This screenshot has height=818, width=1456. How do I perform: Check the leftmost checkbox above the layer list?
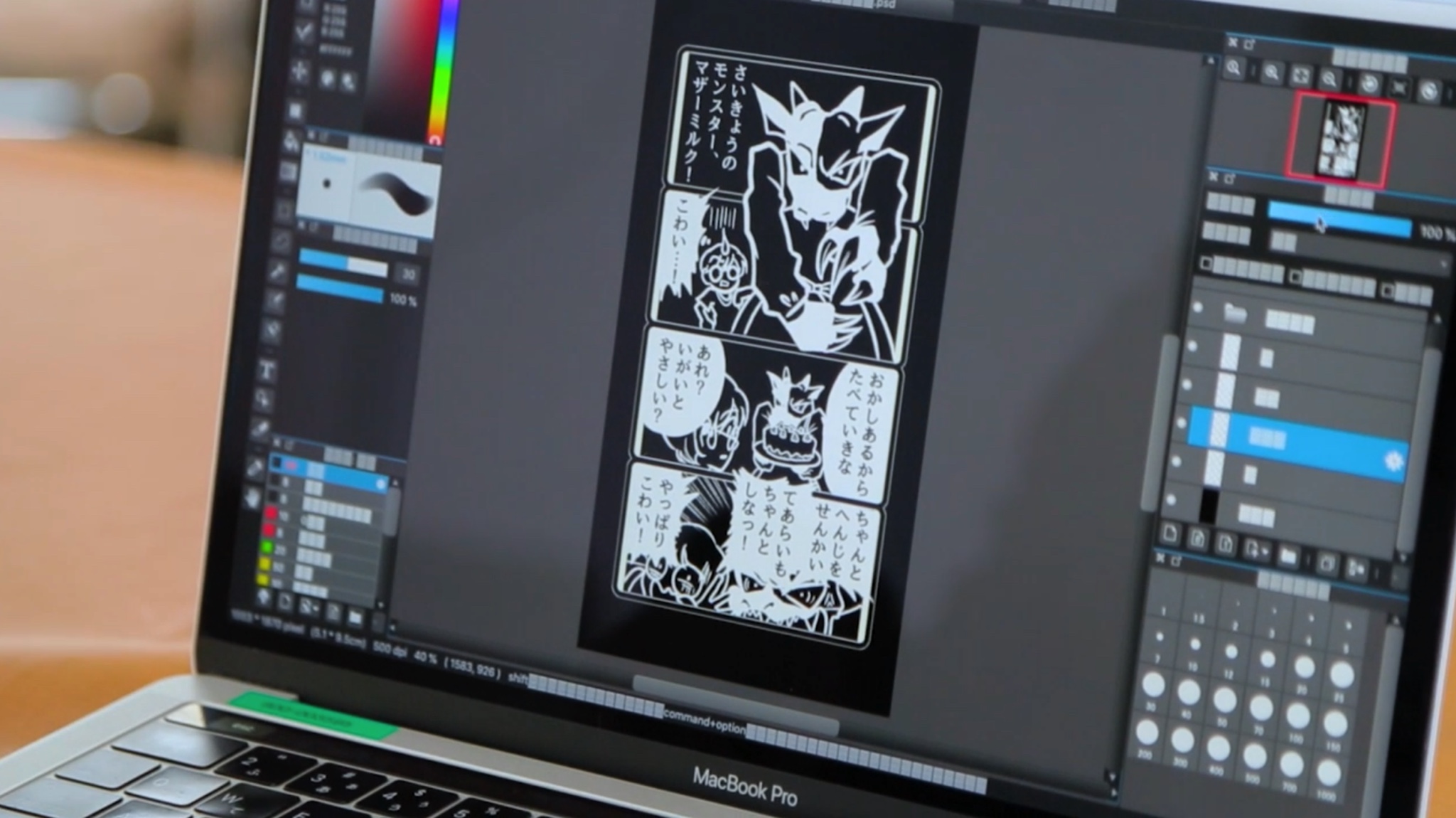1206,263
